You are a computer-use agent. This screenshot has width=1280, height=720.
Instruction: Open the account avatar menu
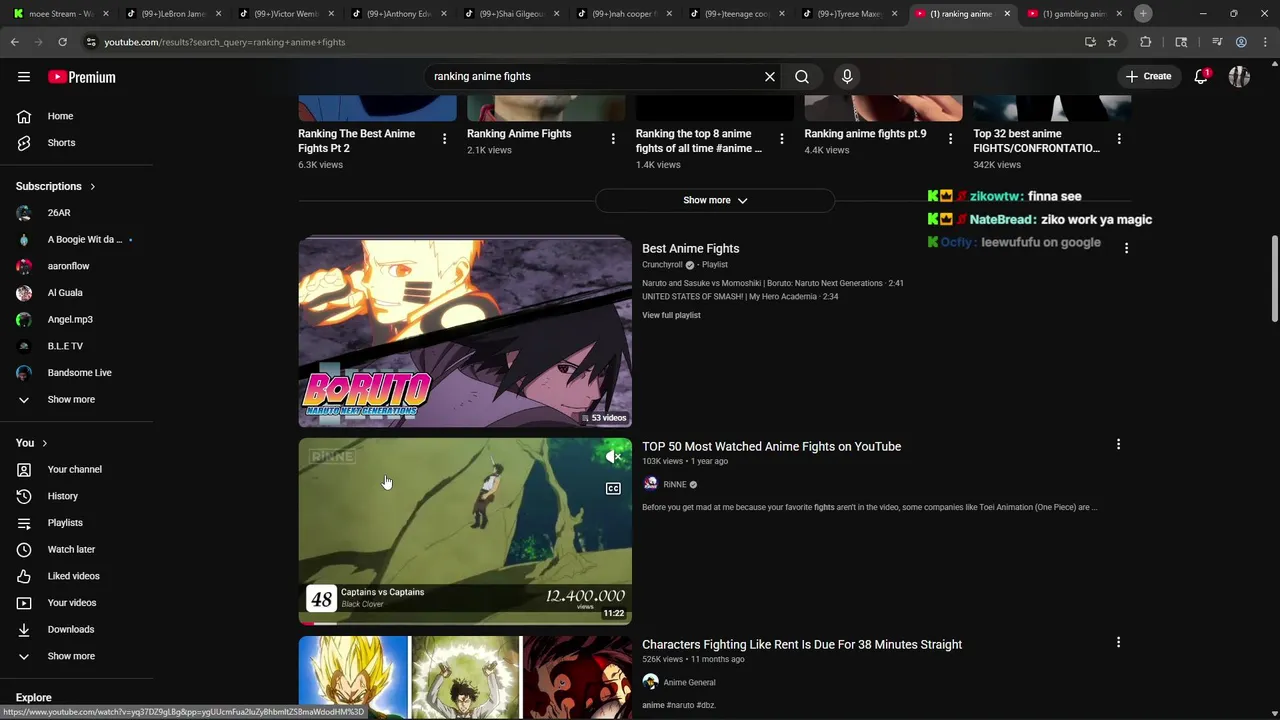(1239, 77)
